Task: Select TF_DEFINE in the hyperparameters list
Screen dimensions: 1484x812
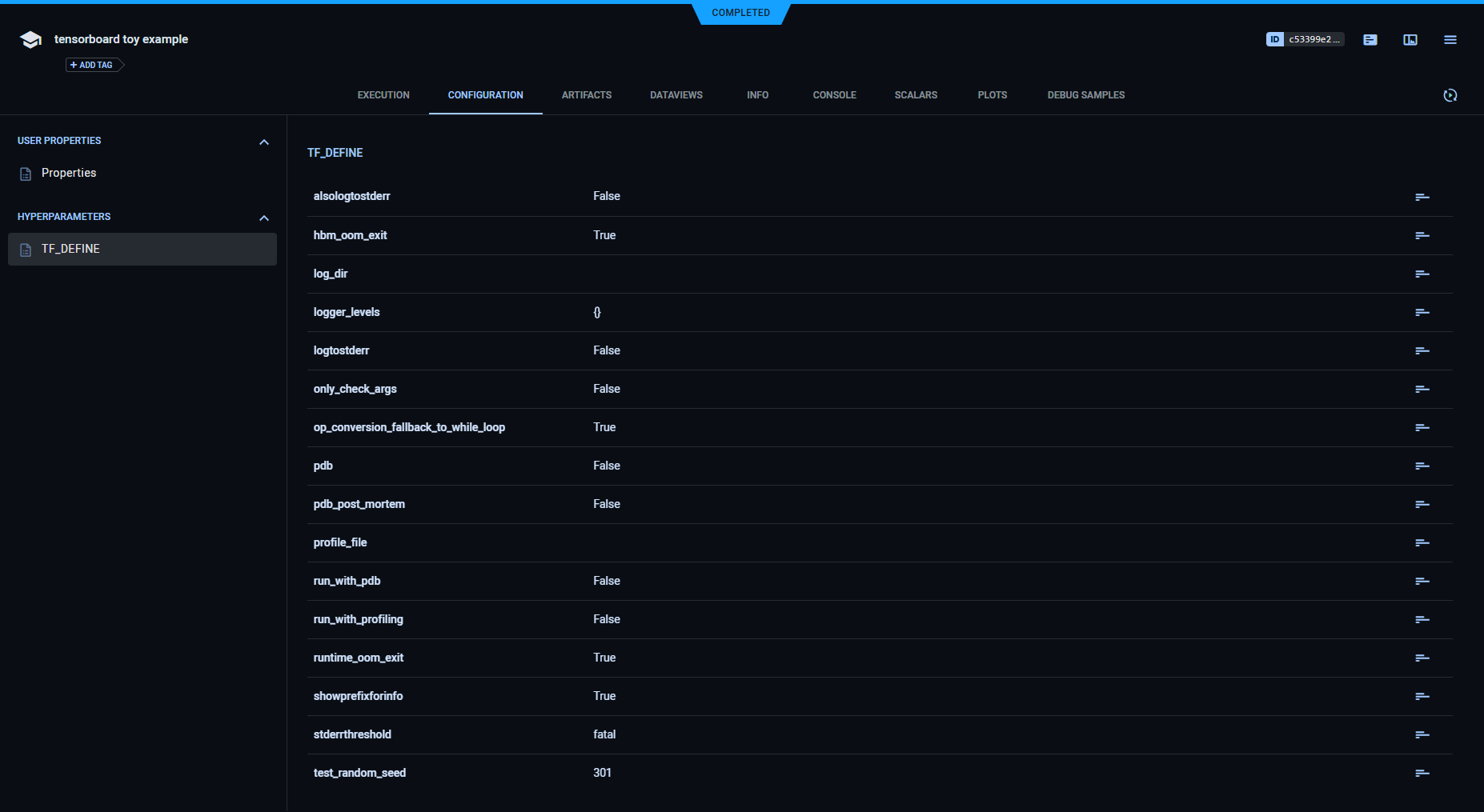Action: pyautogui.click(x=70, y=249)
